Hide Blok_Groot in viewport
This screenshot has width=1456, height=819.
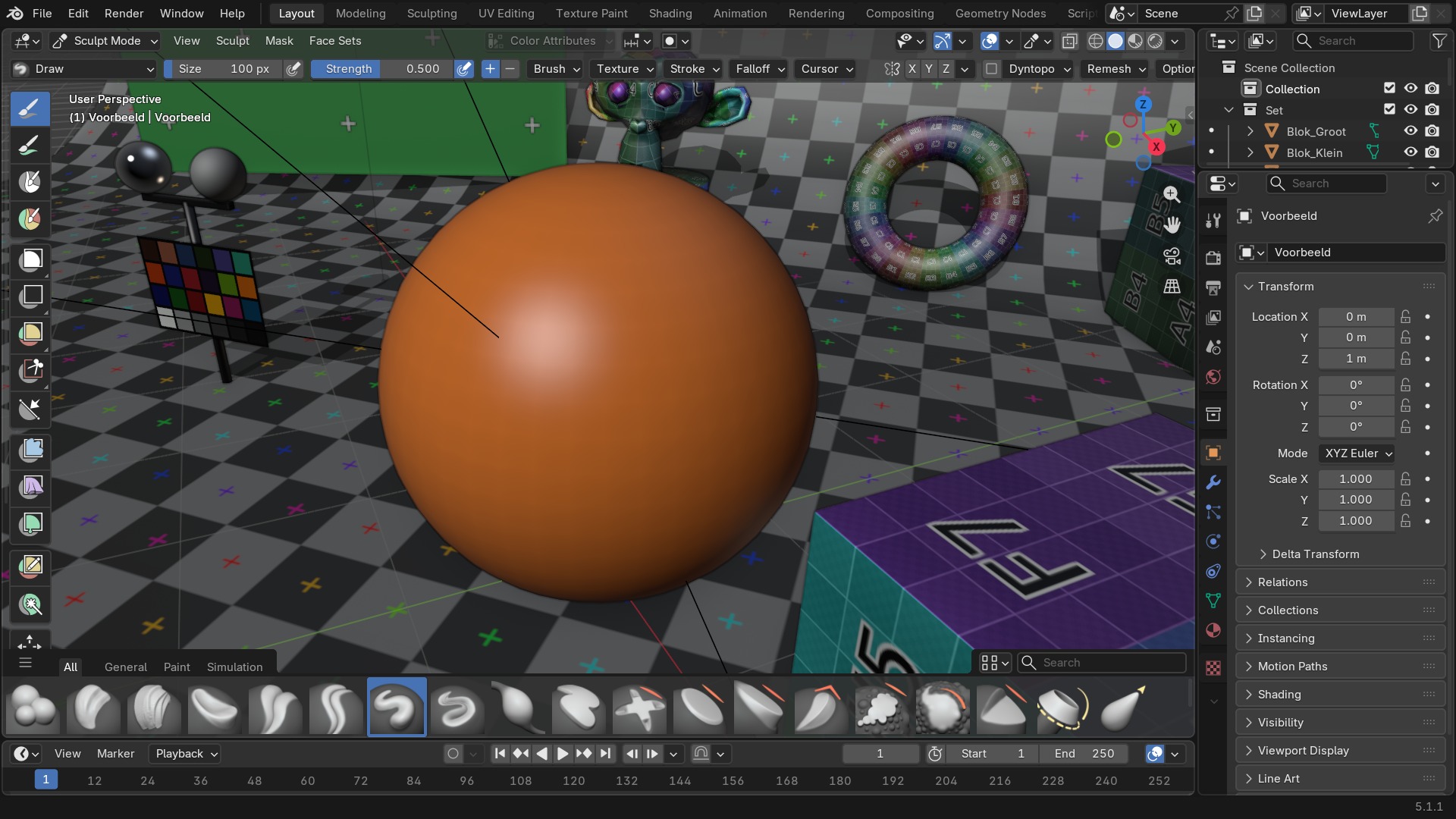(1410, 131)
